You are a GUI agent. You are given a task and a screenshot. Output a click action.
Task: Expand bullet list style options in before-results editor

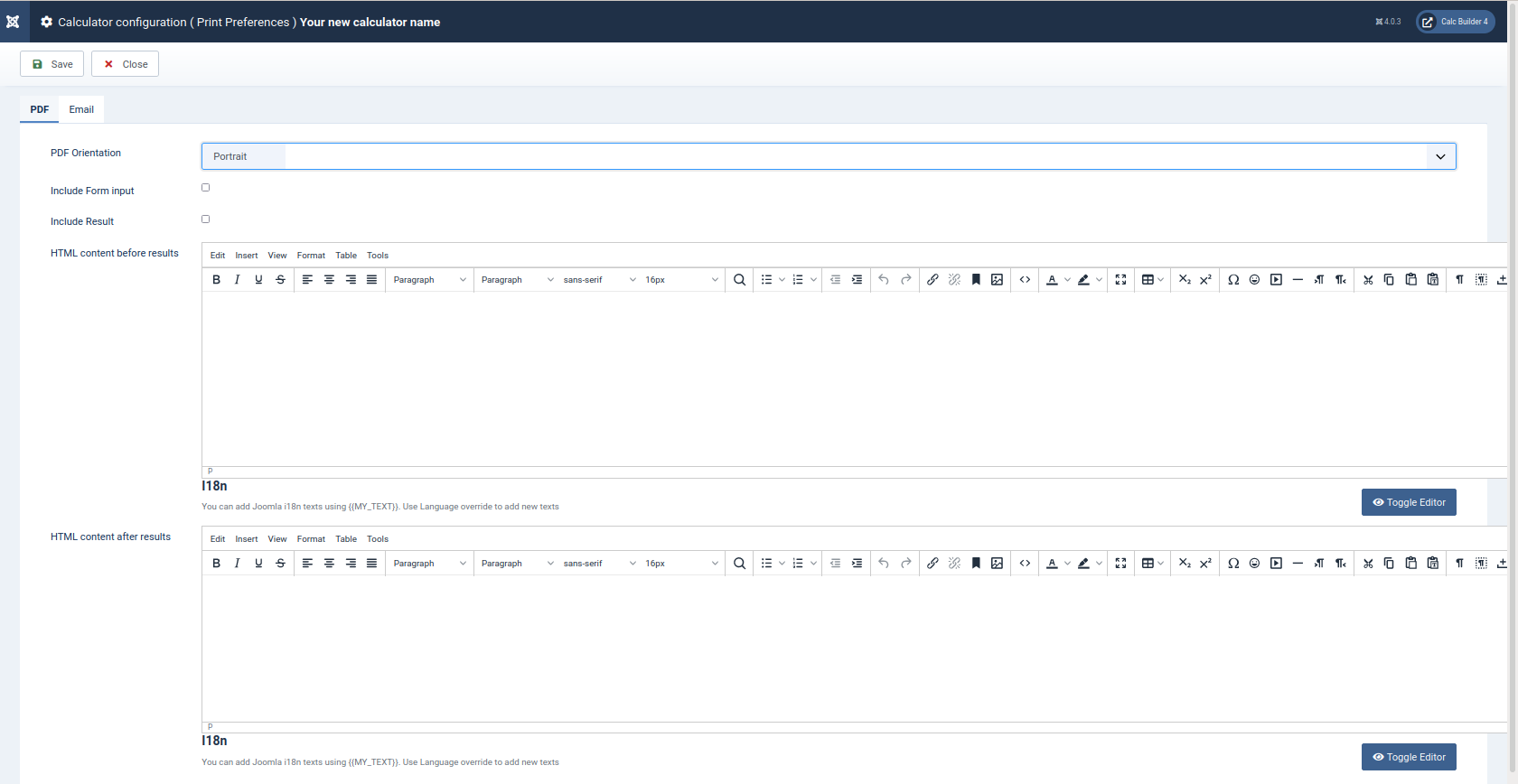(x=782, y=280)
